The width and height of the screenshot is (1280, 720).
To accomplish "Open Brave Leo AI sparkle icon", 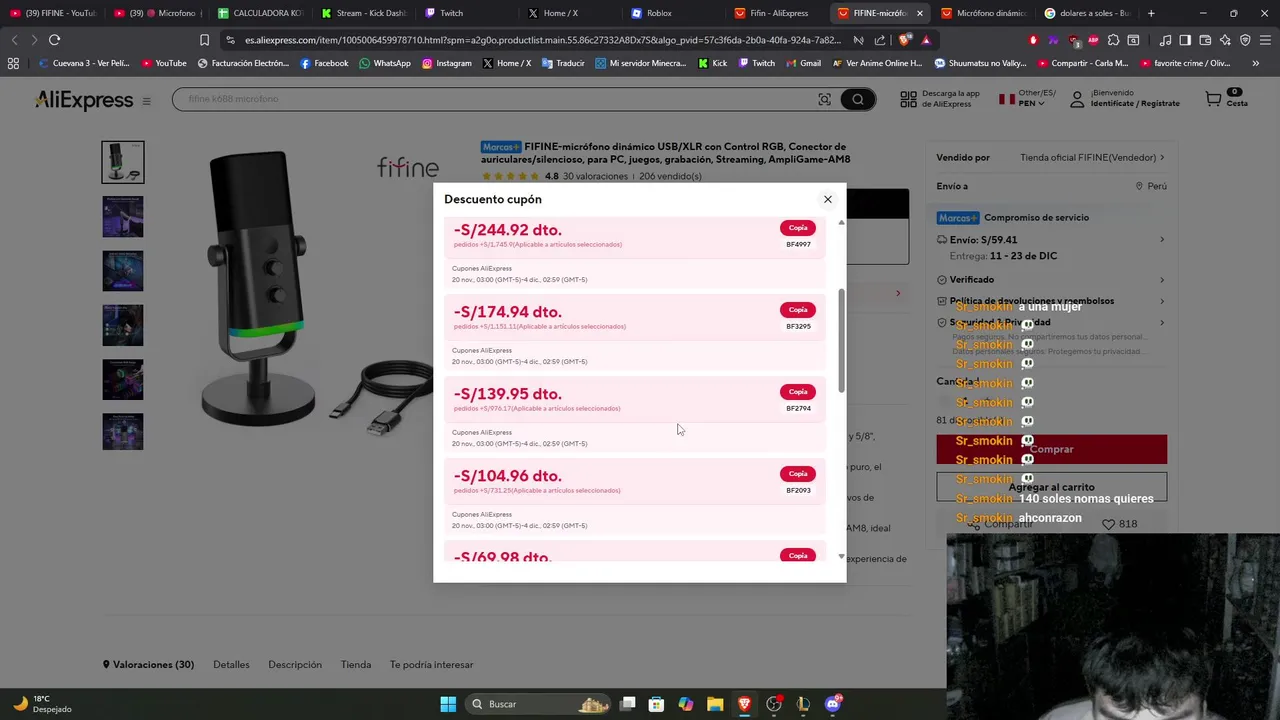I will (x=1225, y=40).
